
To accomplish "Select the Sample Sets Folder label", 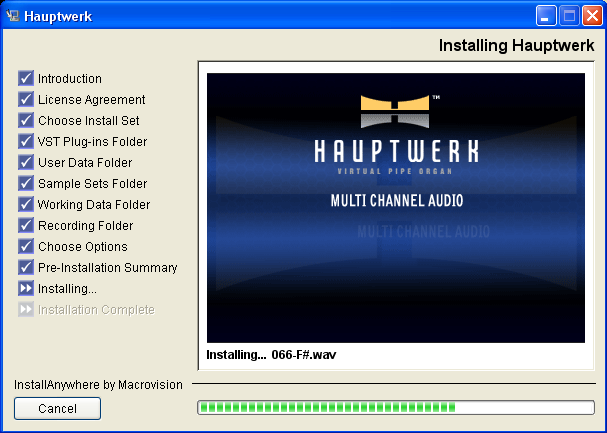I will click(x=93, y=183).
